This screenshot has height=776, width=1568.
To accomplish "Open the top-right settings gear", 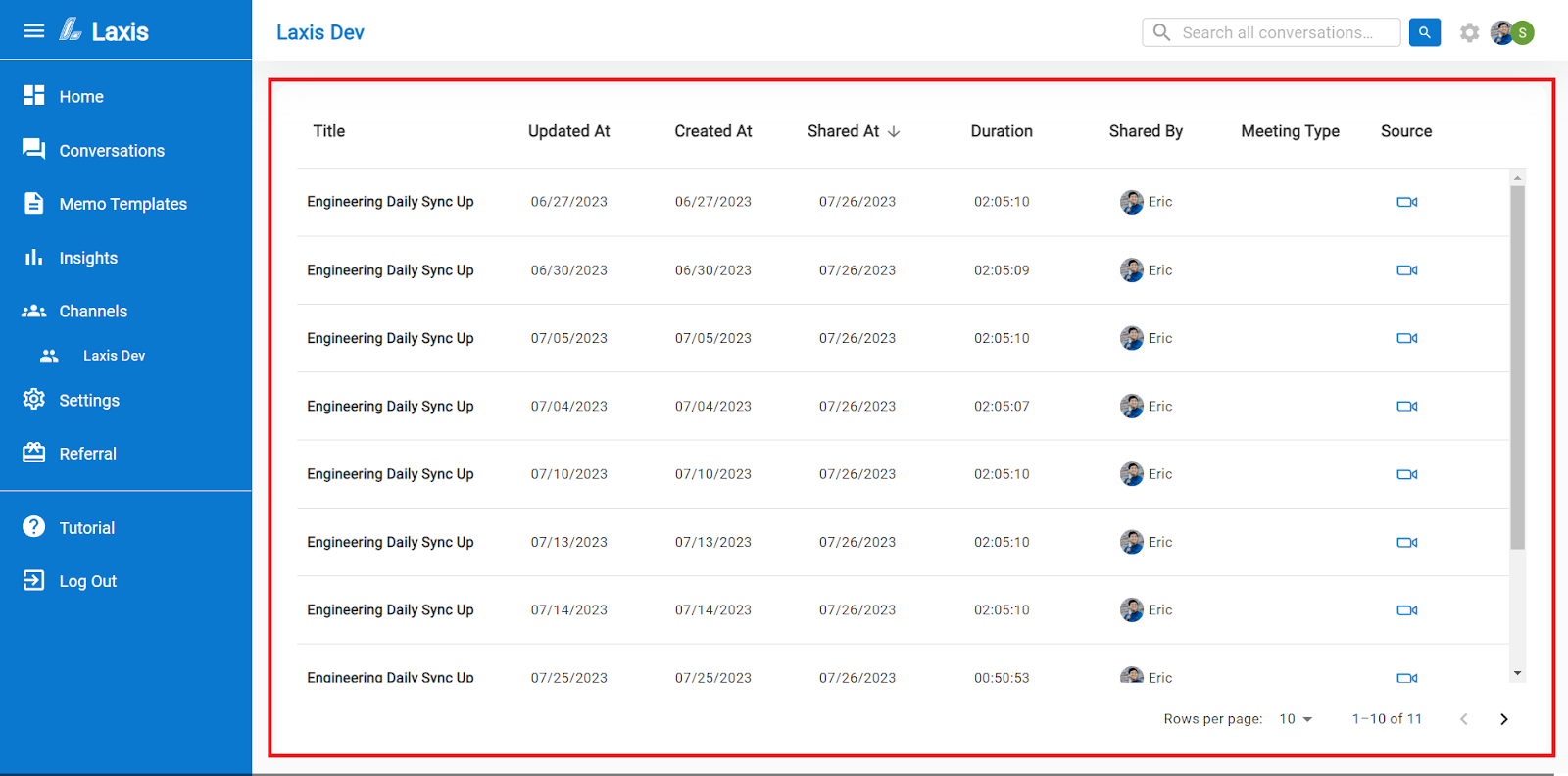I will pyautogui.click(x=1469, y=32).
